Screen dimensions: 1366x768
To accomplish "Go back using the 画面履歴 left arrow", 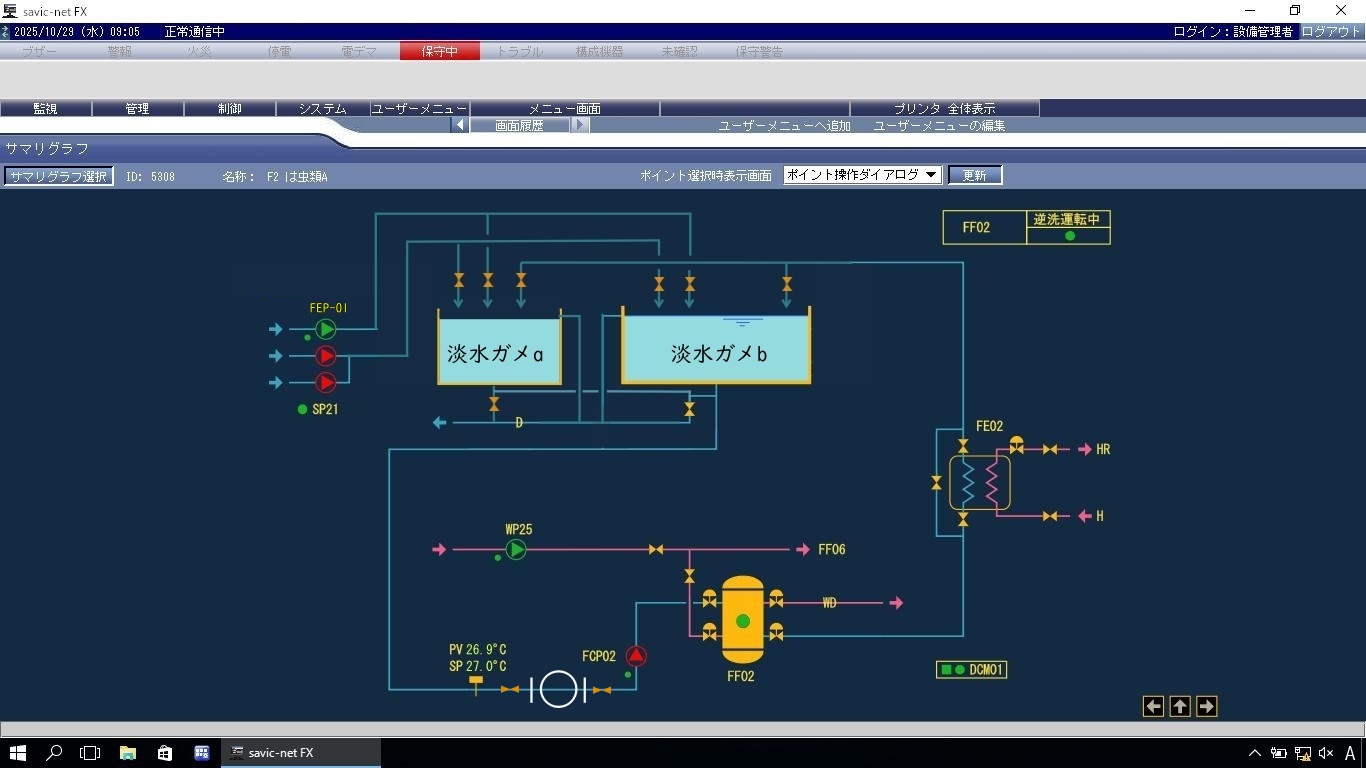I will [460, 125].
